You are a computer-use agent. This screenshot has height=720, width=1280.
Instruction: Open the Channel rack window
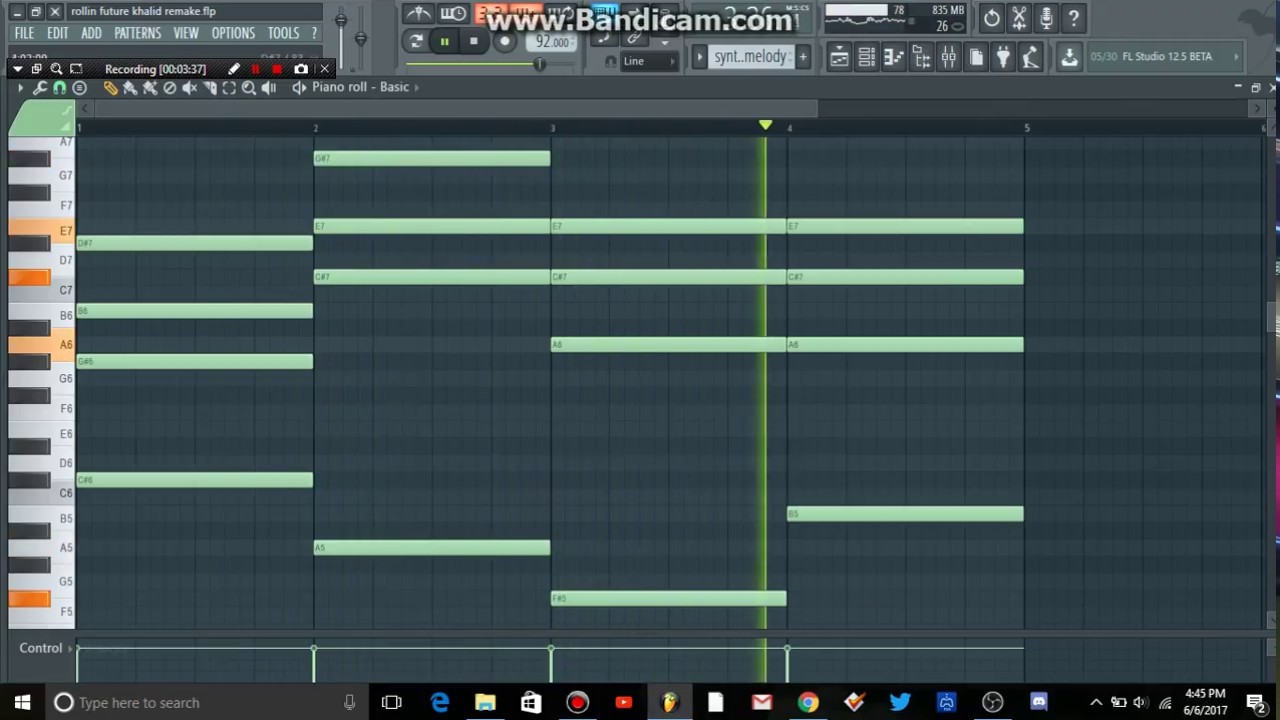point(867,57)
